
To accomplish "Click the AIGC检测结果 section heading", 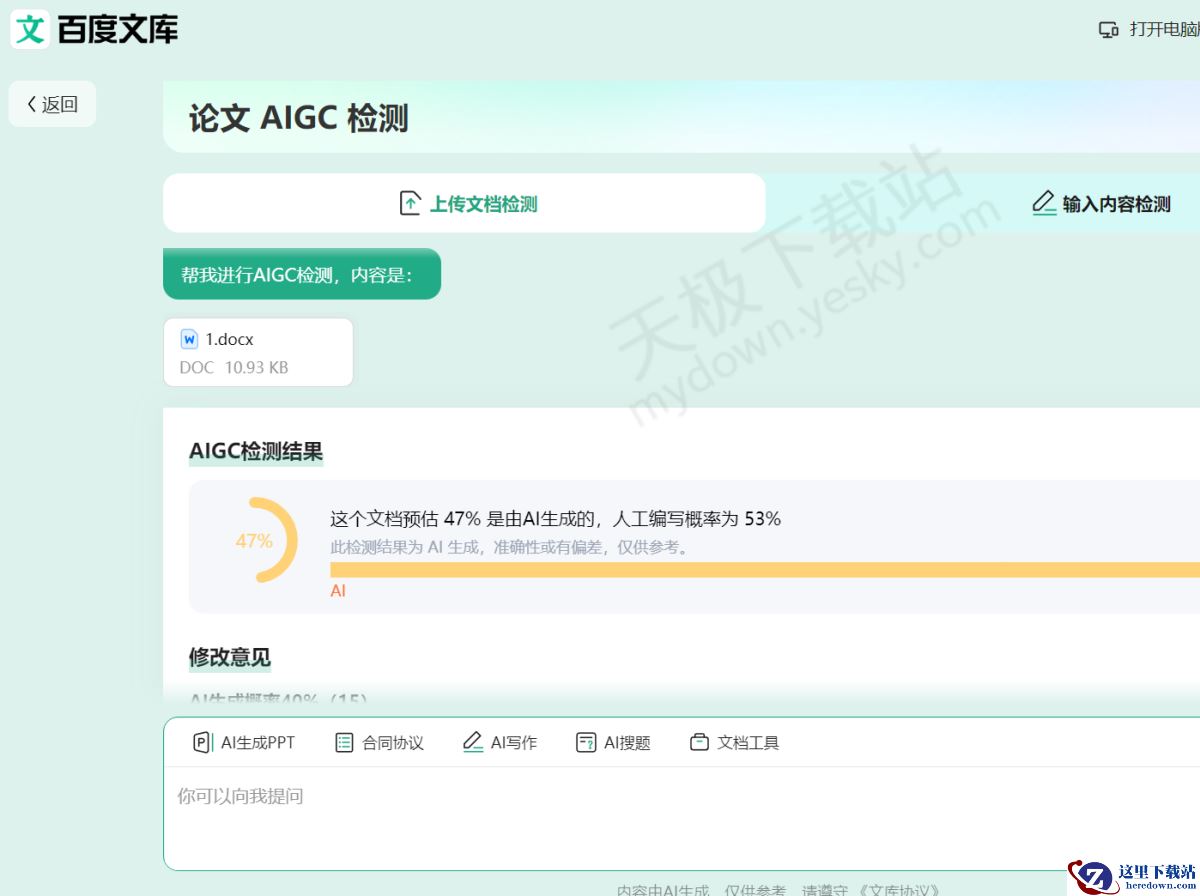I will pyautogui.click(x=255, y=451).
